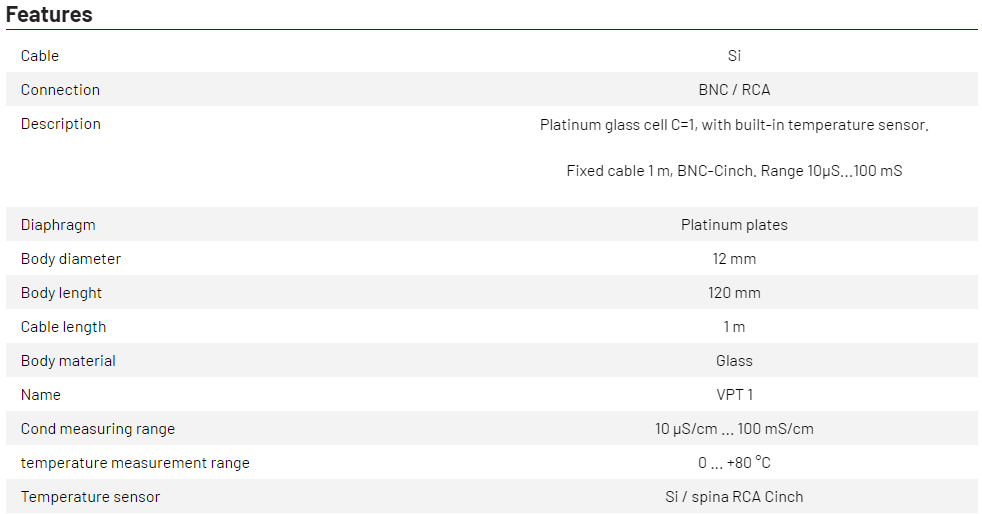Viewport: 982px width, 514px height.
Task: Select the Si / spina RCA Cinch value
Action: pyautogui.click(x=734, y=497)
